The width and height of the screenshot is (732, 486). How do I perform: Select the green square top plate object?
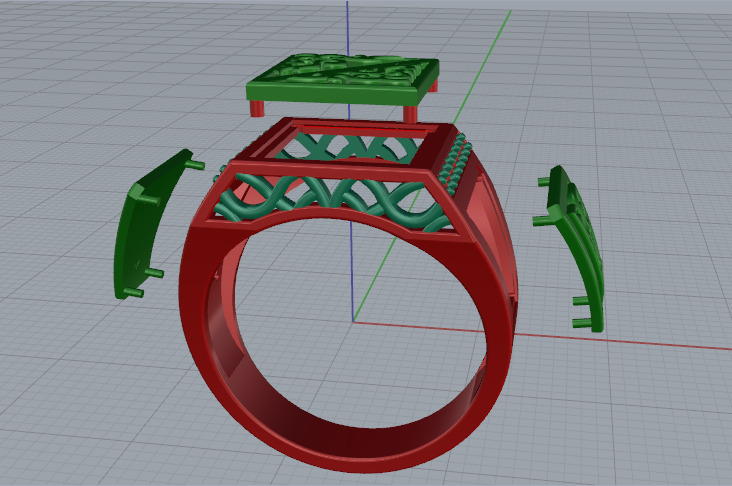(342, 80)
